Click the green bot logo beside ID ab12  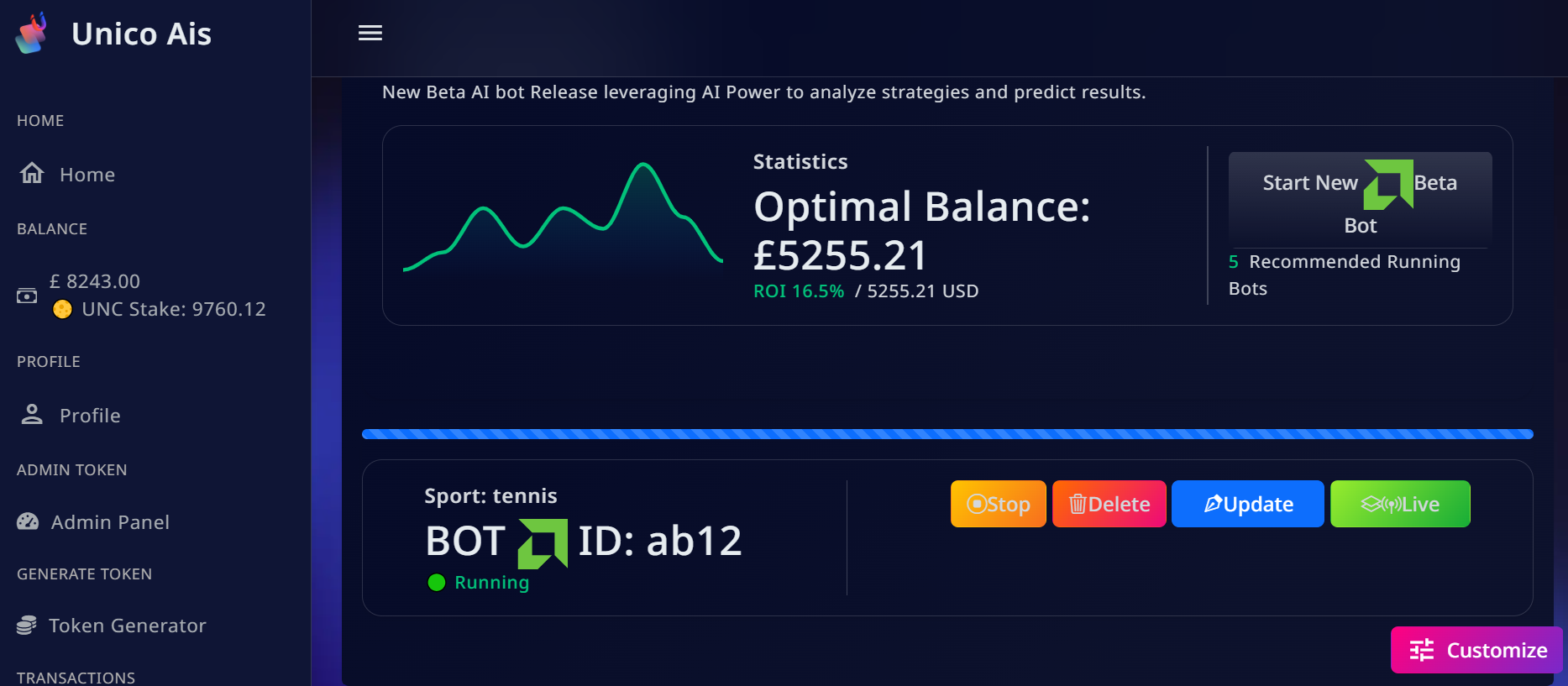click(543, 542)
